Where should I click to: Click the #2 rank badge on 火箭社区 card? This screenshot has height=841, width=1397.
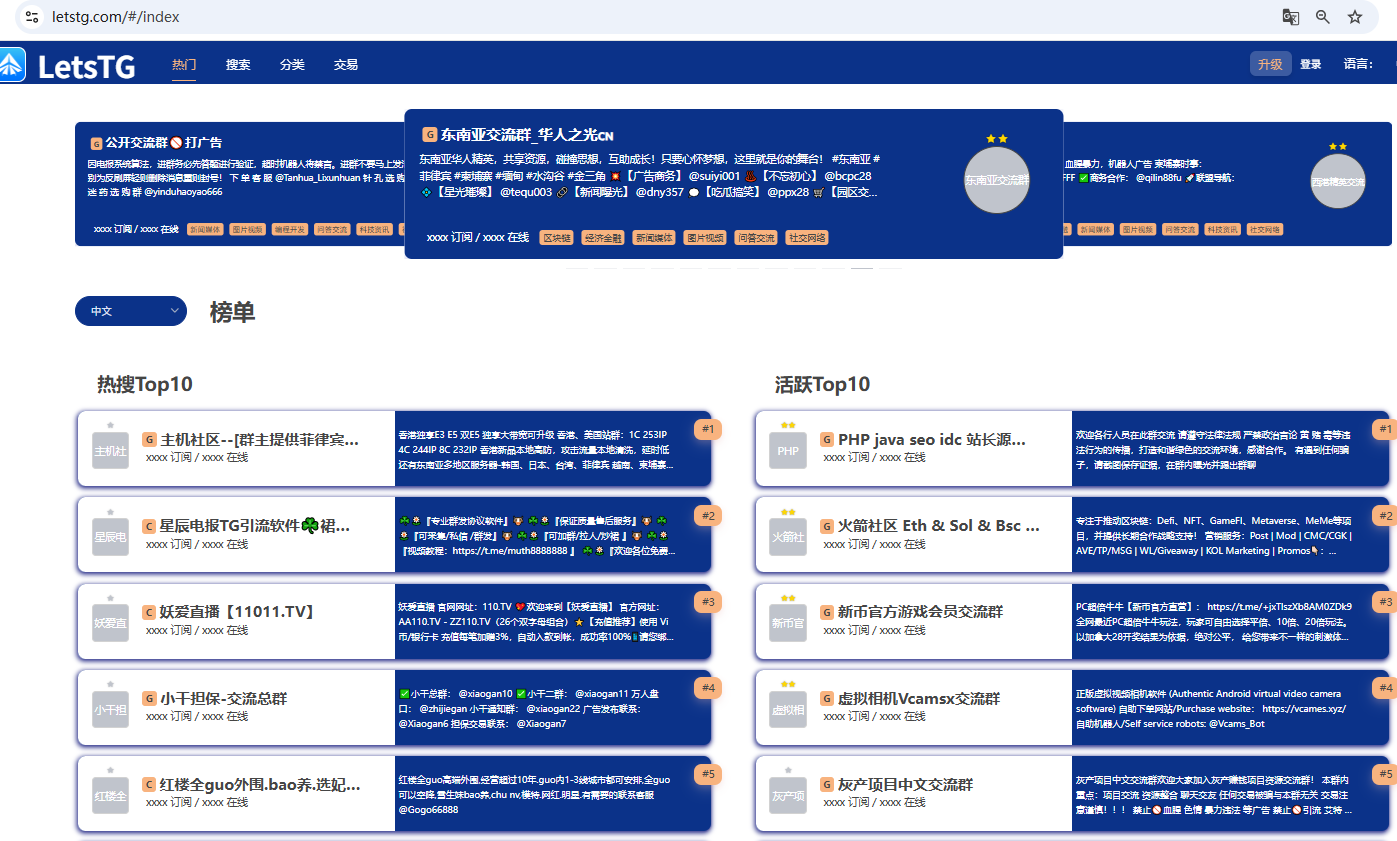tap(1385, 515)
